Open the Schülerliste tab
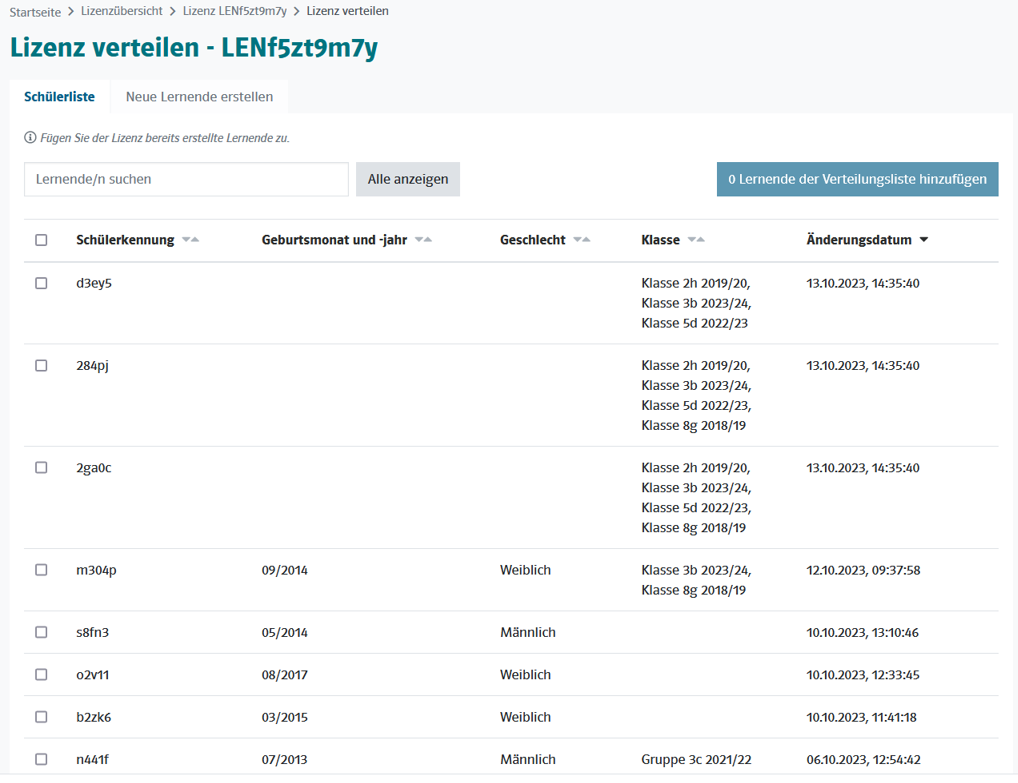Screen dimensions: 1018x783 point(60,97)
